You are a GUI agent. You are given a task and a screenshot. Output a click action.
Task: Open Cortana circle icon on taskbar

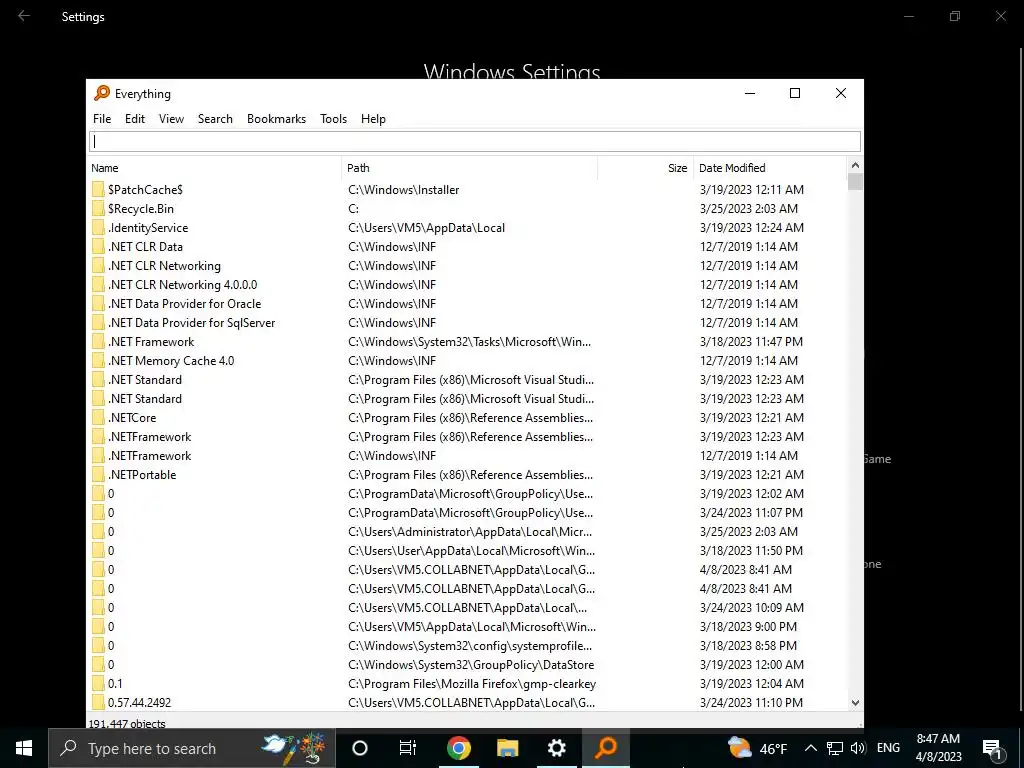(360, 748)
